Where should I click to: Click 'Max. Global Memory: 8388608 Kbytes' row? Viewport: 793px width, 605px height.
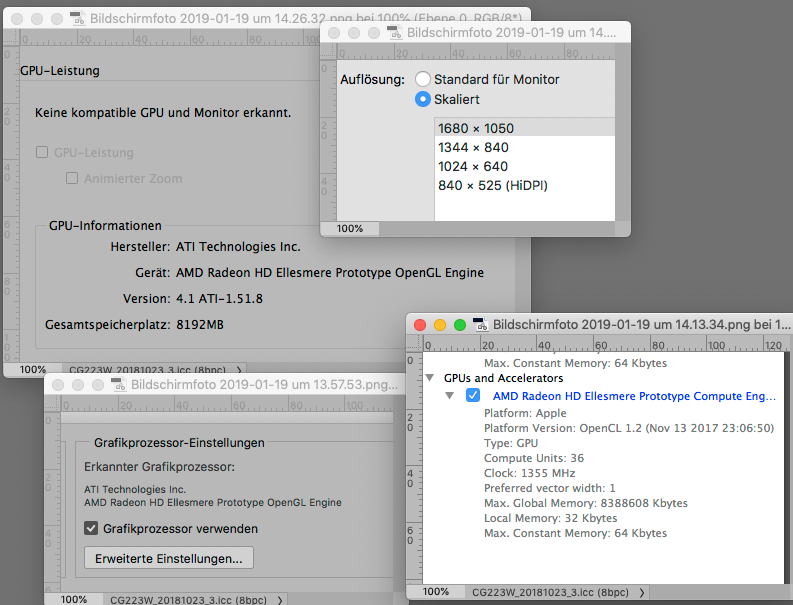pos(586,503)
